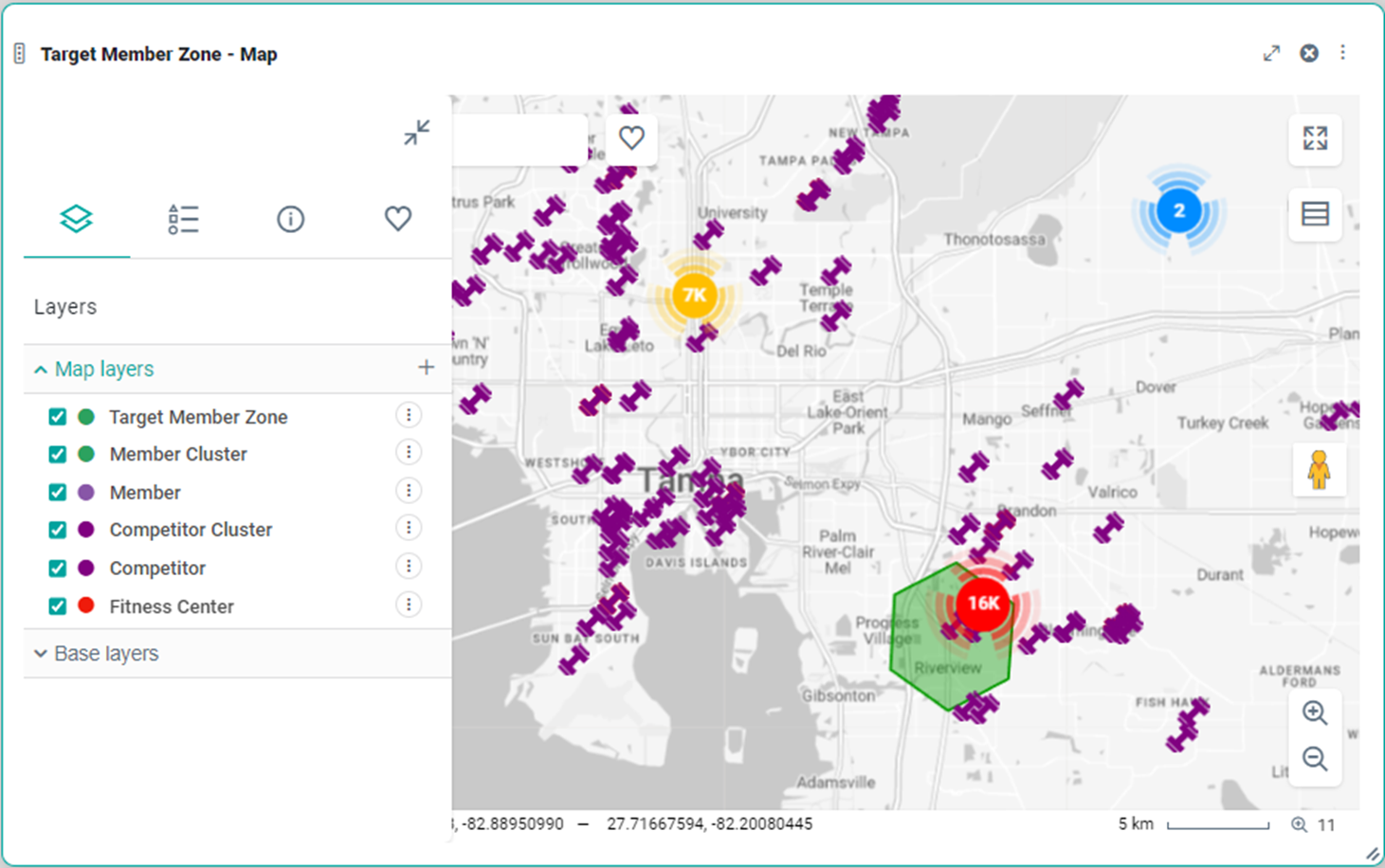Open the map table view icon

(1315, 214)
